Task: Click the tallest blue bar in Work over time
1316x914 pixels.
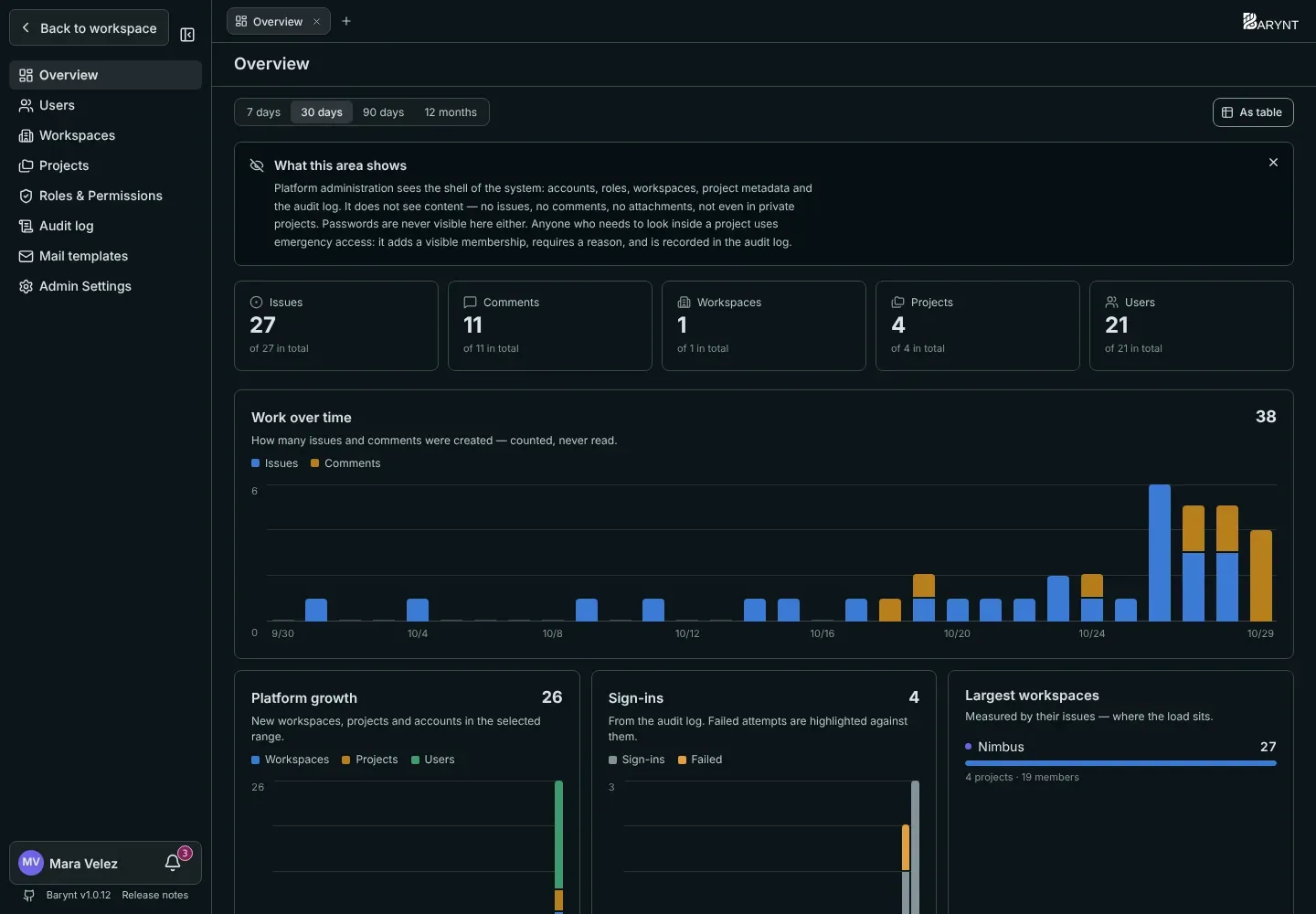Action: coord(1160,553)
